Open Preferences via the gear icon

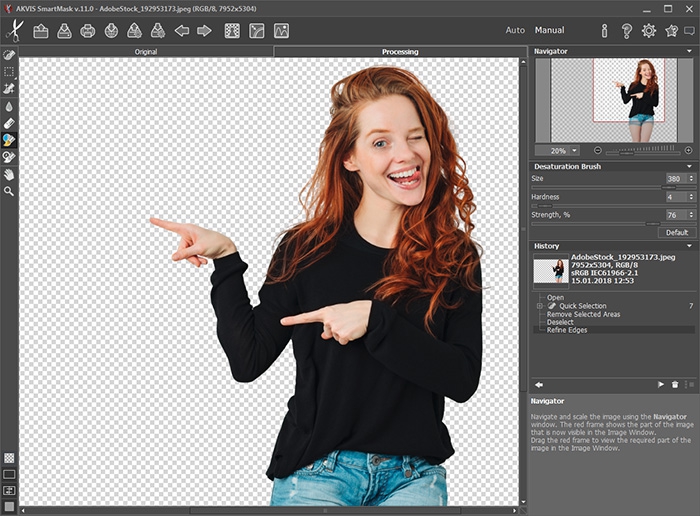[x=649, y=31]
